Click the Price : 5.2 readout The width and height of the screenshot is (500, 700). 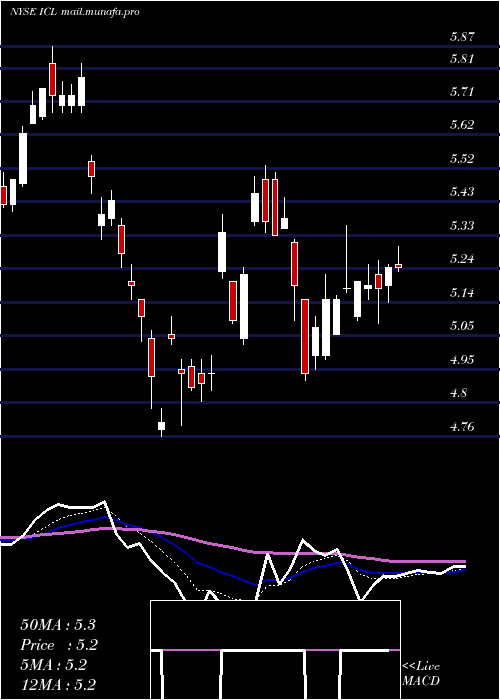coord(59,645)
